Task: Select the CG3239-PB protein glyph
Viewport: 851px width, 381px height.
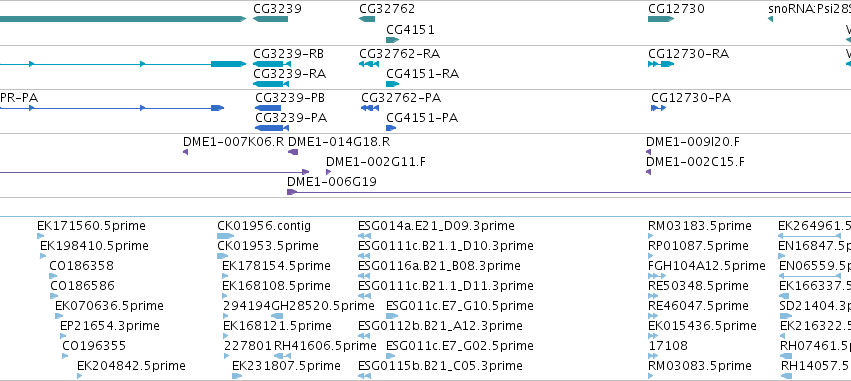Action: (x=268, y=108)
